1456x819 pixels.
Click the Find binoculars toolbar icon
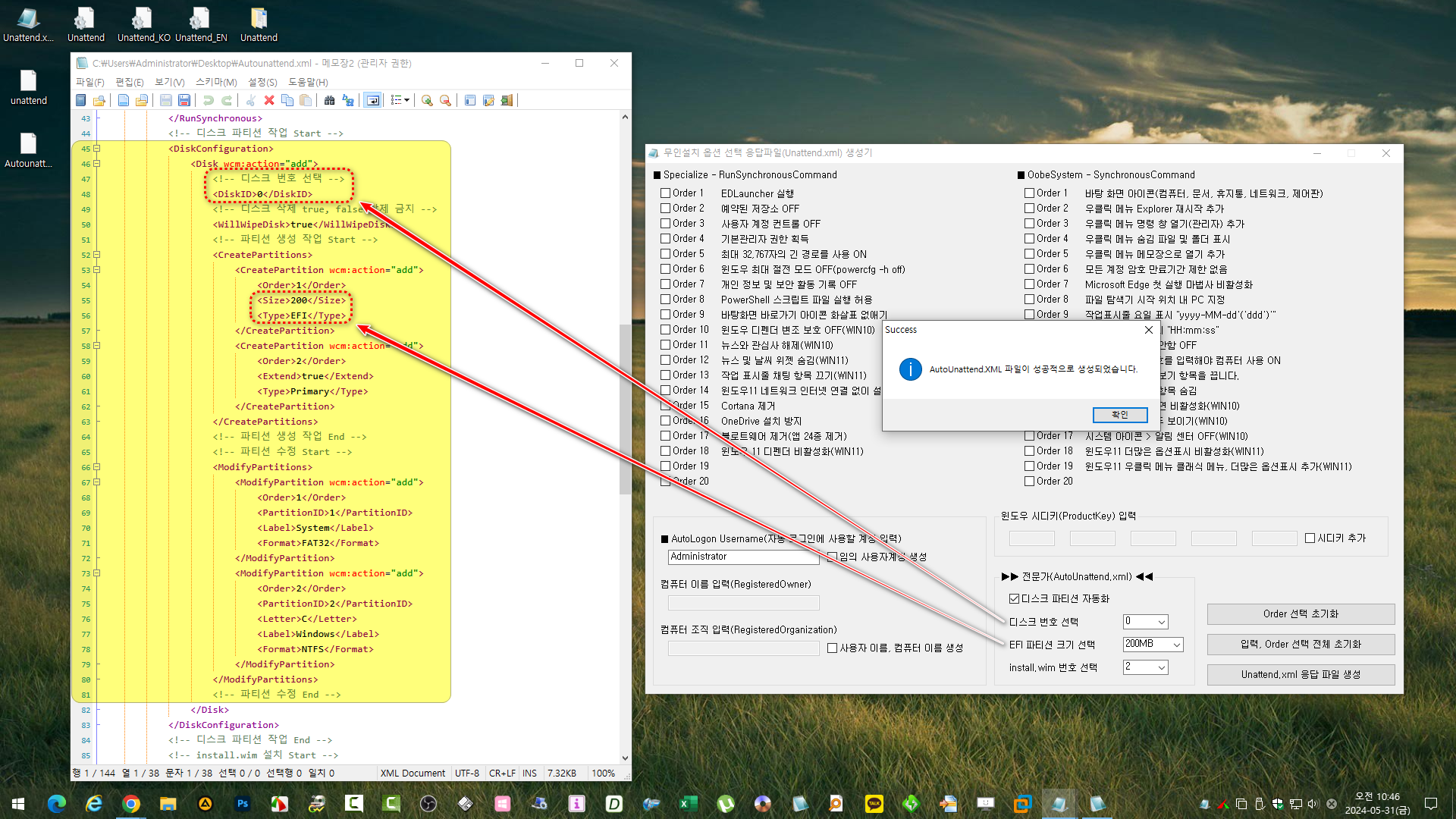[x=329, y=100]
